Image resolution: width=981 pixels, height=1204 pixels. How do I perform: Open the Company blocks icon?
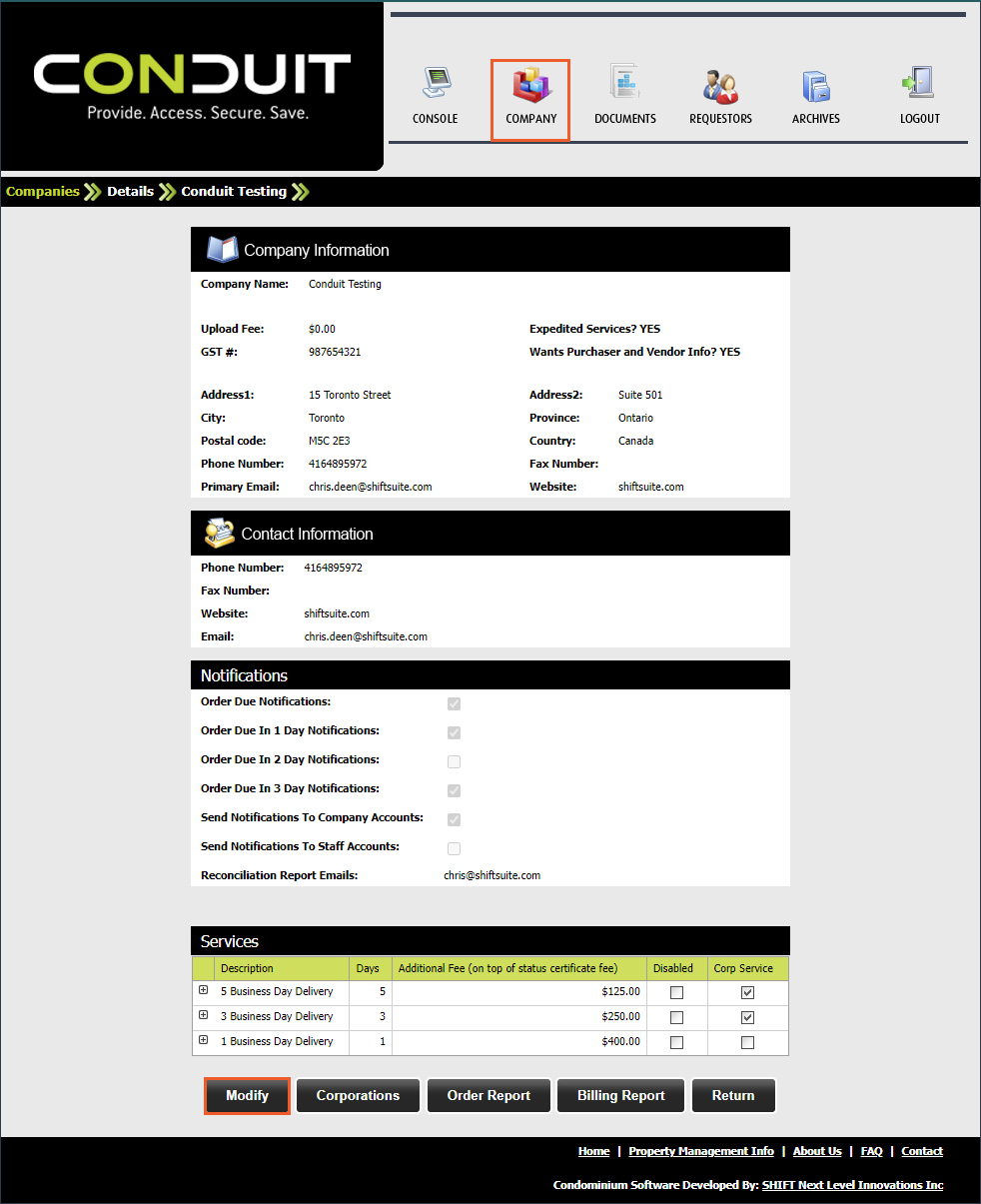pos(531,84)
